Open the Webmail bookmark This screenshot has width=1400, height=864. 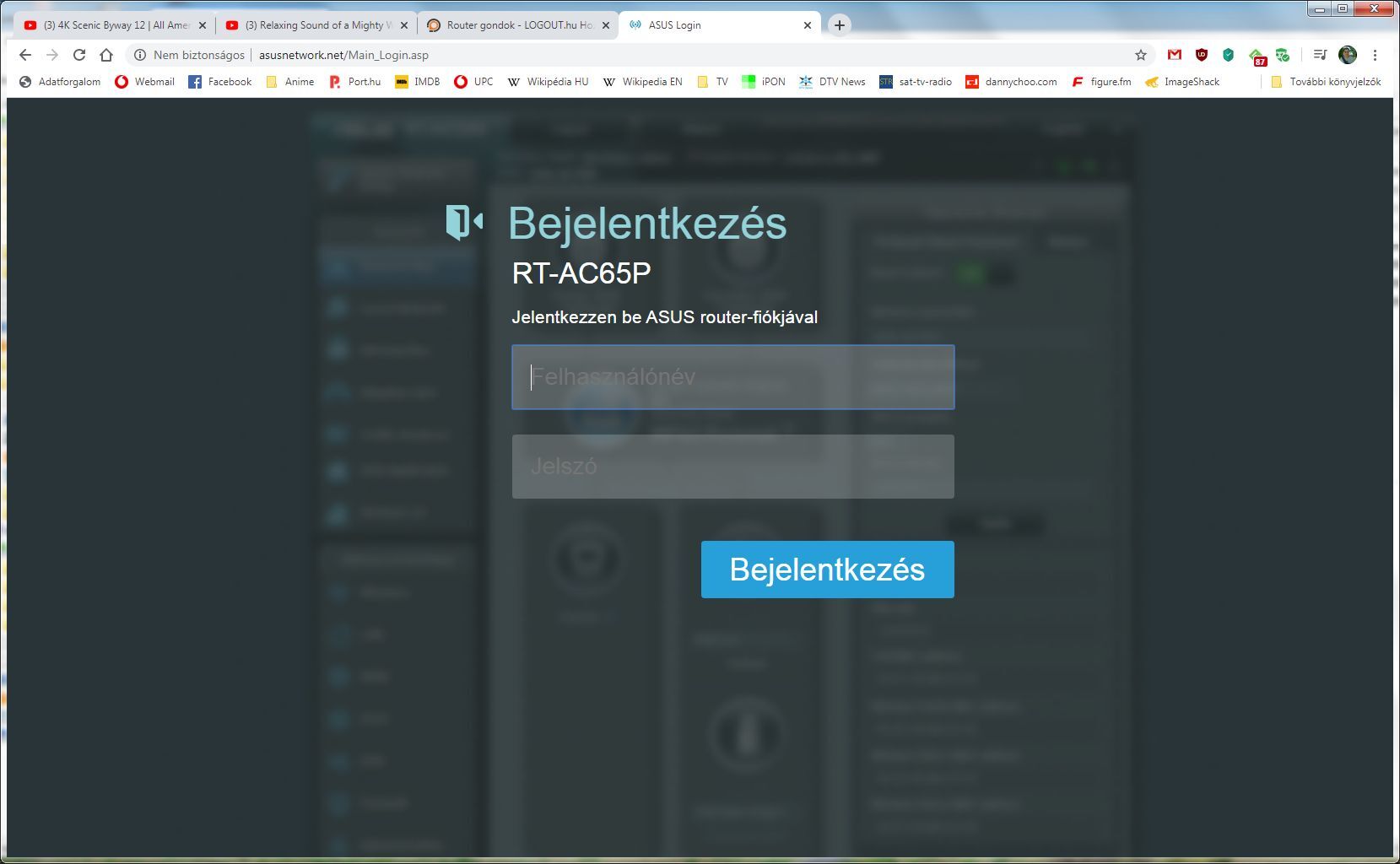point(145,82)
